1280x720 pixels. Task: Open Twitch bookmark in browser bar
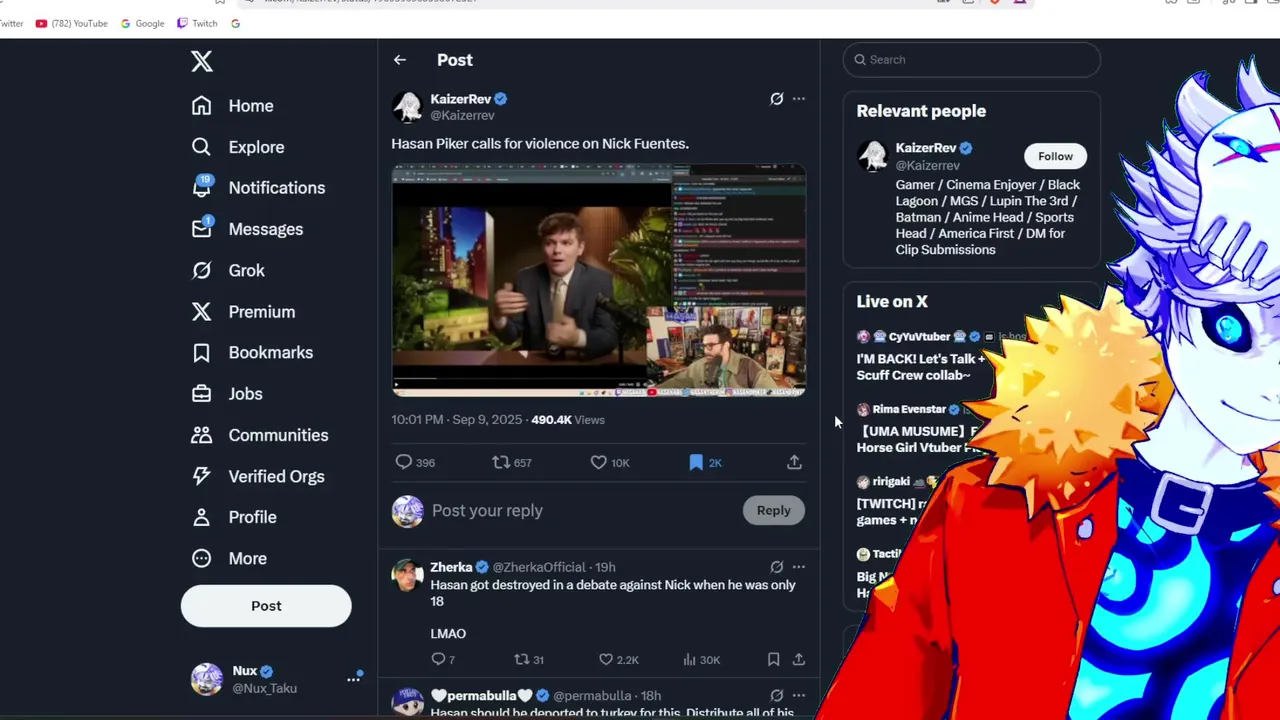coord(197,23)
